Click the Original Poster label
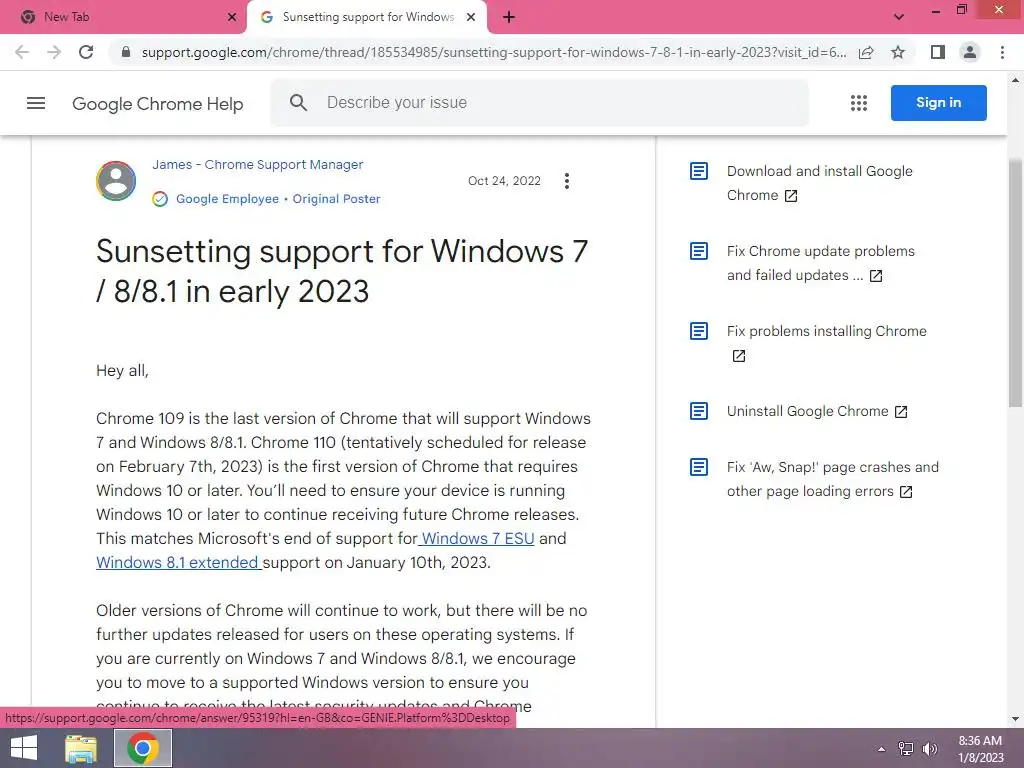Screen dimensions: 1024x768 [336, 199]
